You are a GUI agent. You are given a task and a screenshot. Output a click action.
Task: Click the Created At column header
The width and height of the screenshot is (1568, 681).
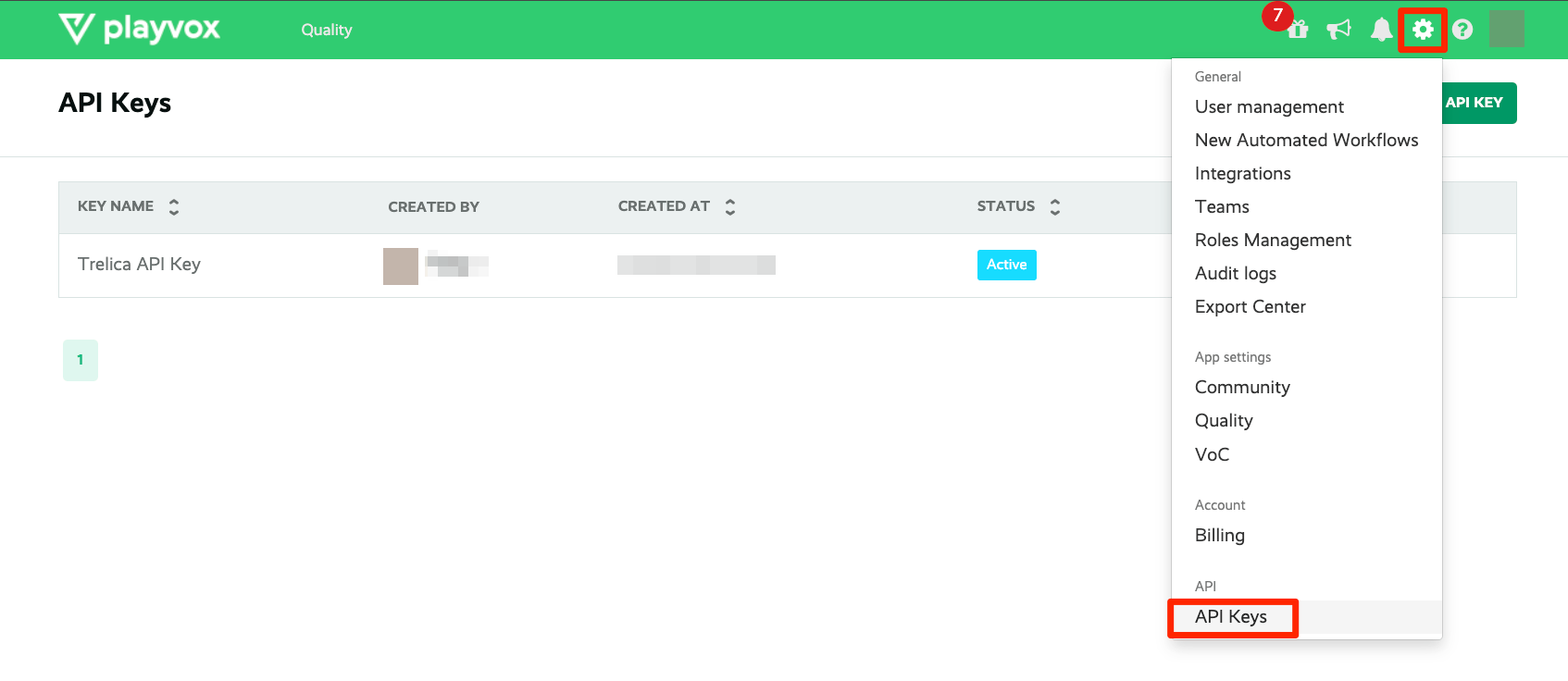click(664, 206)
